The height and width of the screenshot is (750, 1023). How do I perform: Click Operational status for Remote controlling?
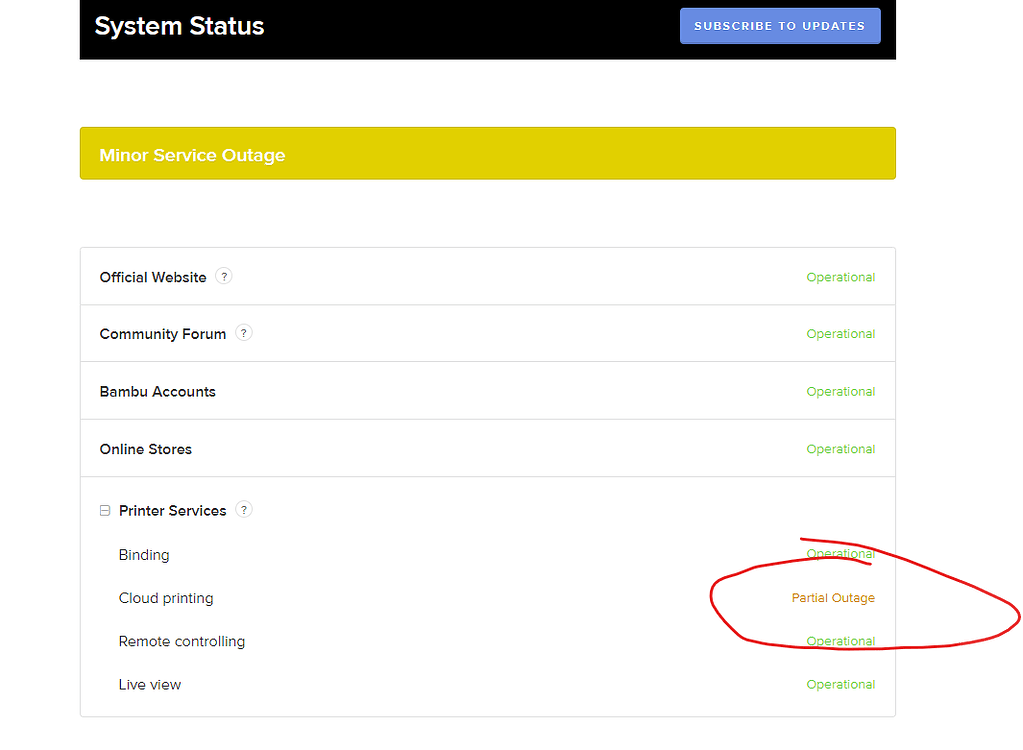click(x=841, y=641)
